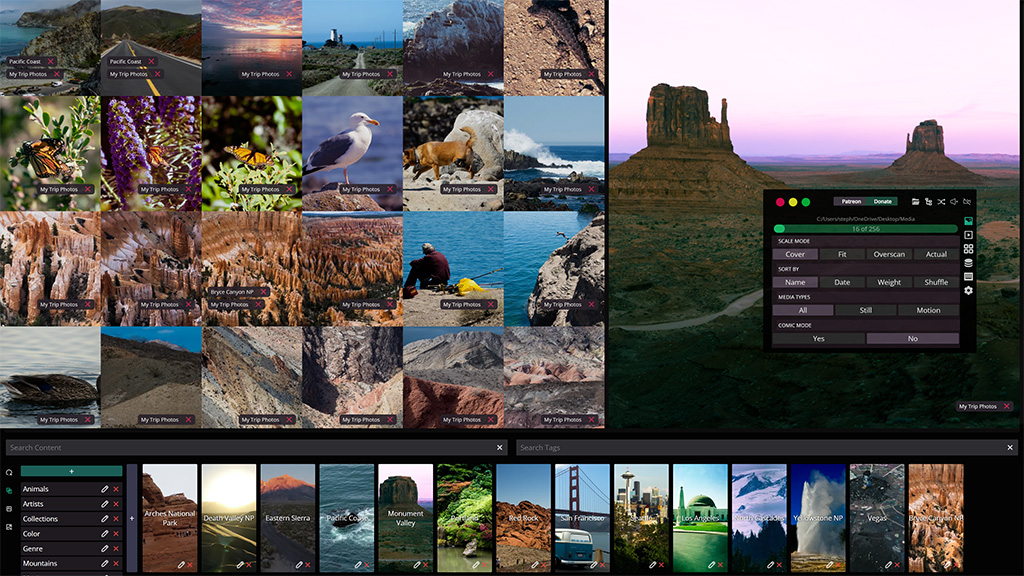Enable Comic Mode by clicking Yes
The height and width of the screenshot is (576, 1024).
click(x=819, y=339)
